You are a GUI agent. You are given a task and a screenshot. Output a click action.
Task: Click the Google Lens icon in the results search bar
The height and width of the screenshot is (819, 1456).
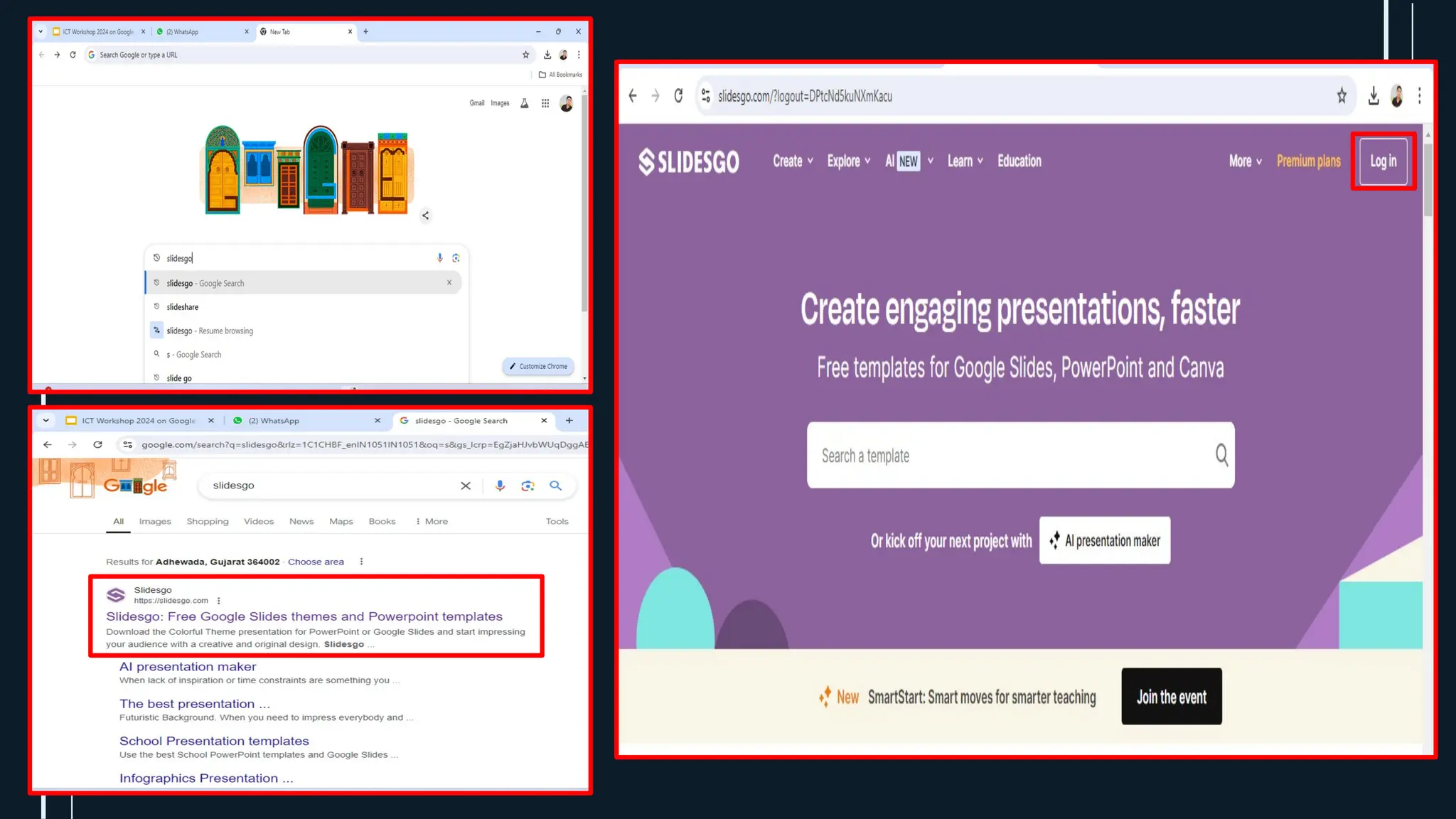click(528, 486)
